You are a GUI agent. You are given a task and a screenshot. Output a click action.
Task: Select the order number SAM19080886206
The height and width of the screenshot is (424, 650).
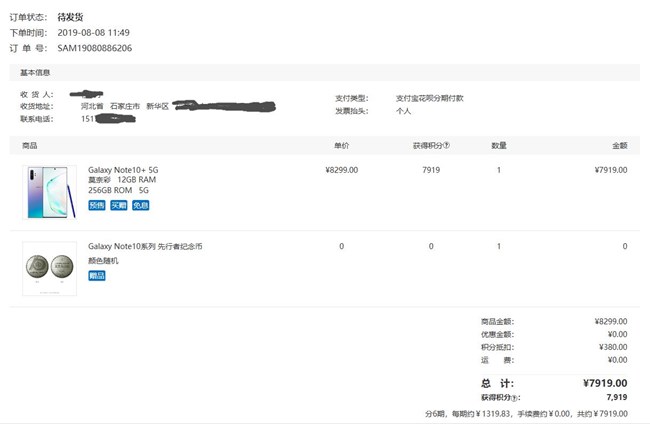(x=95, y=48)
